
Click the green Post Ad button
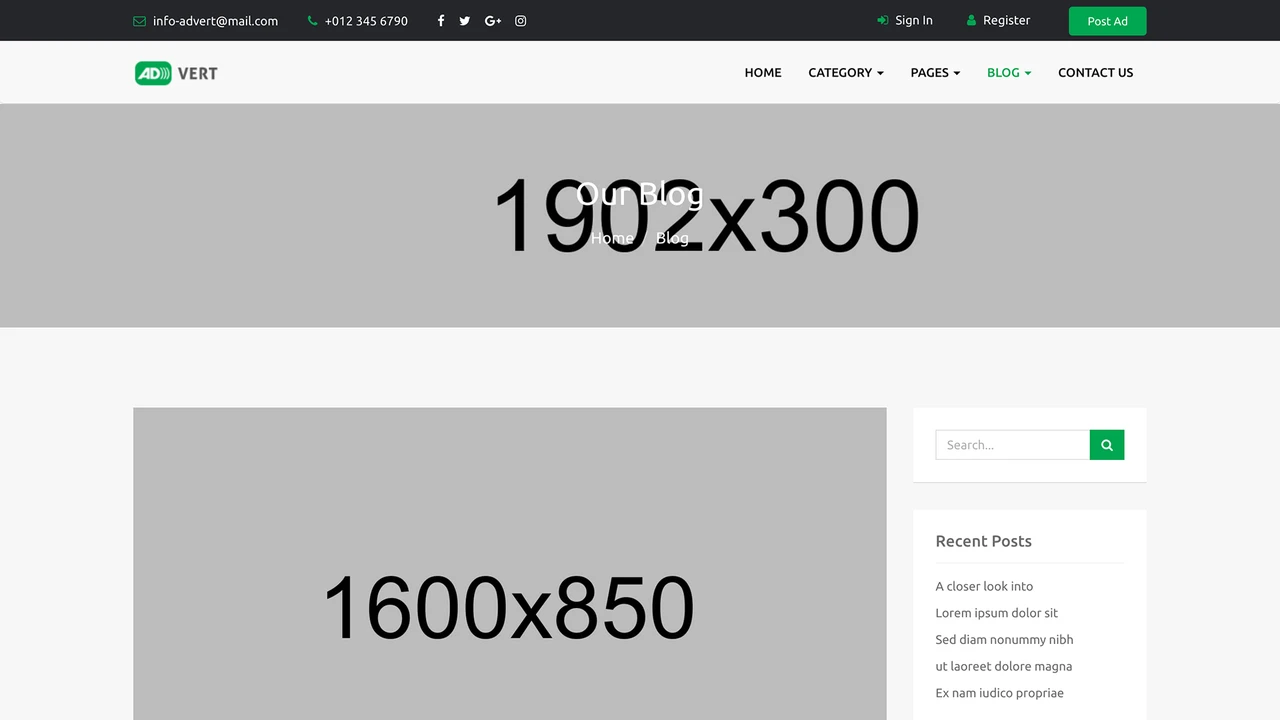click(x=1108, y=21)
